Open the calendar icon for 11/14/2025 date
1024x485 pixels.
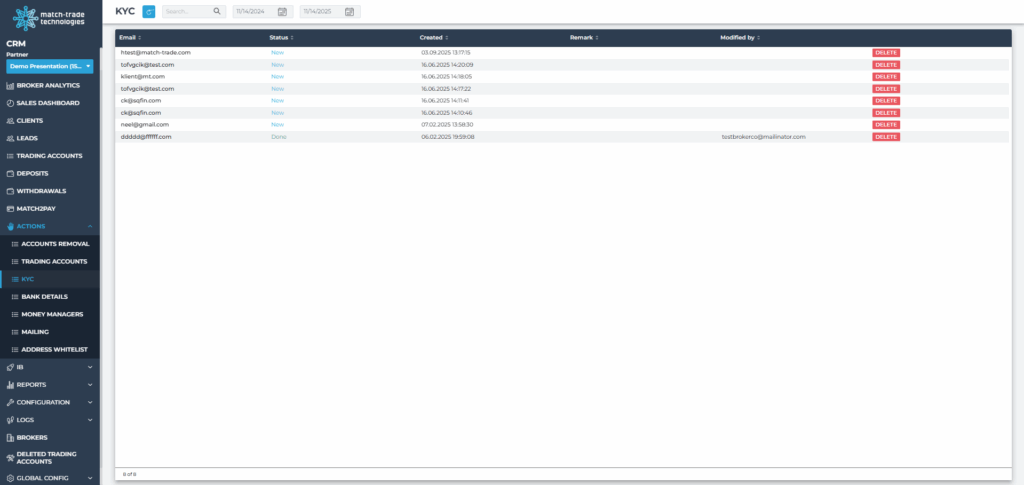click(x=349, y=11)
